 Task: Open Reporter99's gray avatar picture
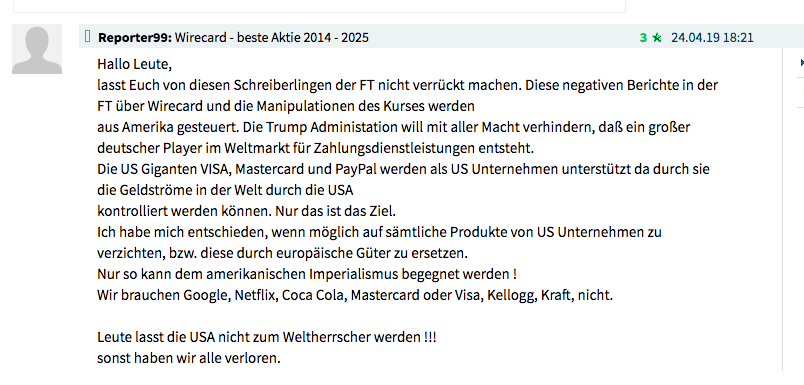37,49
